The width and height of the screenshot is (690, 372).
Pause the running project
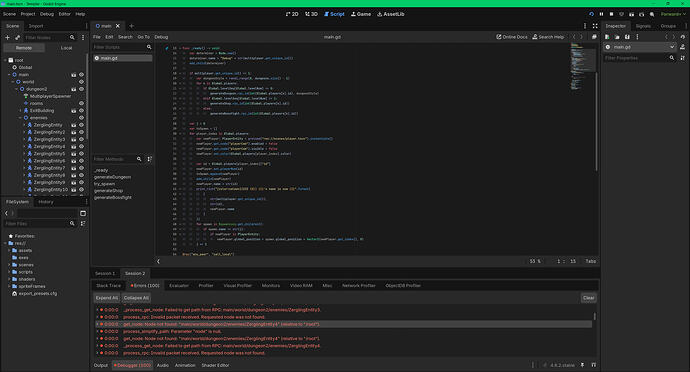(602, 14)
